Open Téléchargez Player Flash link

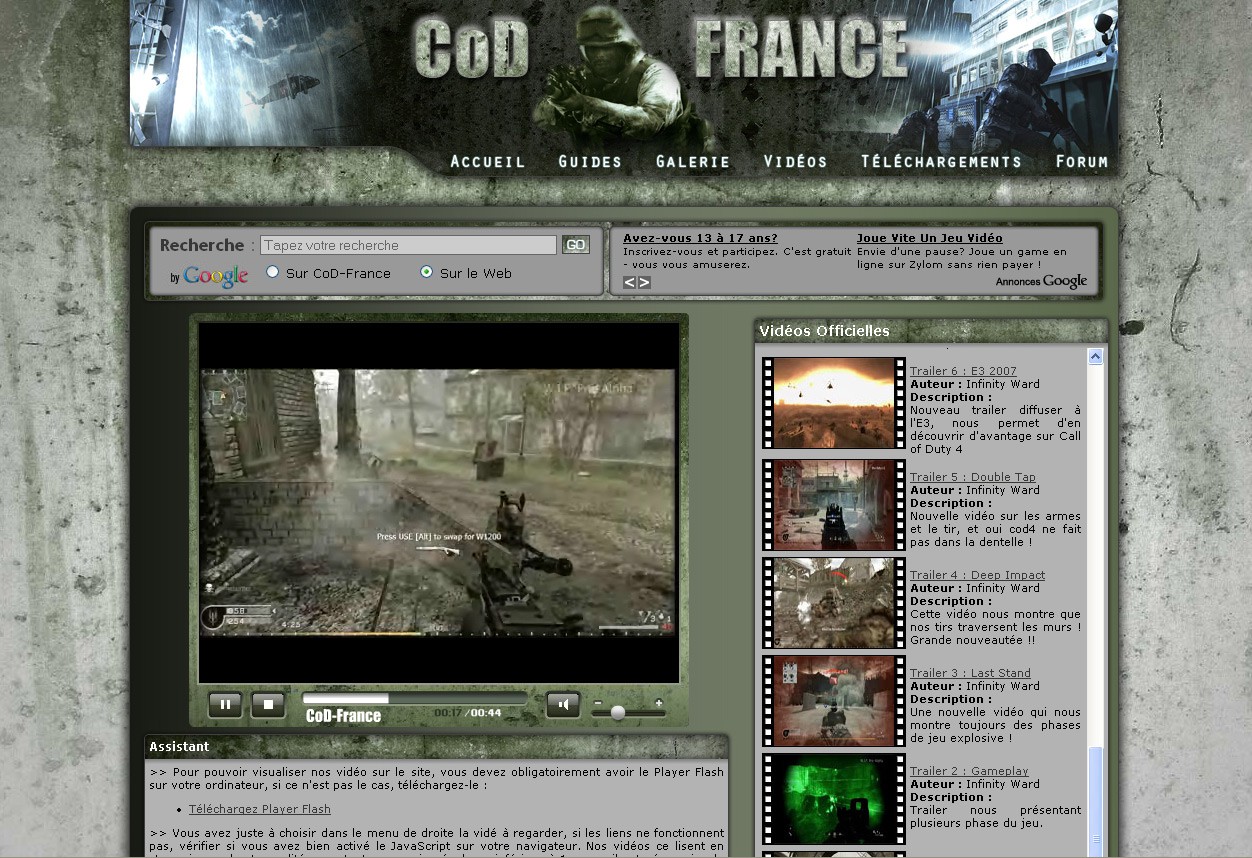tap(260, 809)
